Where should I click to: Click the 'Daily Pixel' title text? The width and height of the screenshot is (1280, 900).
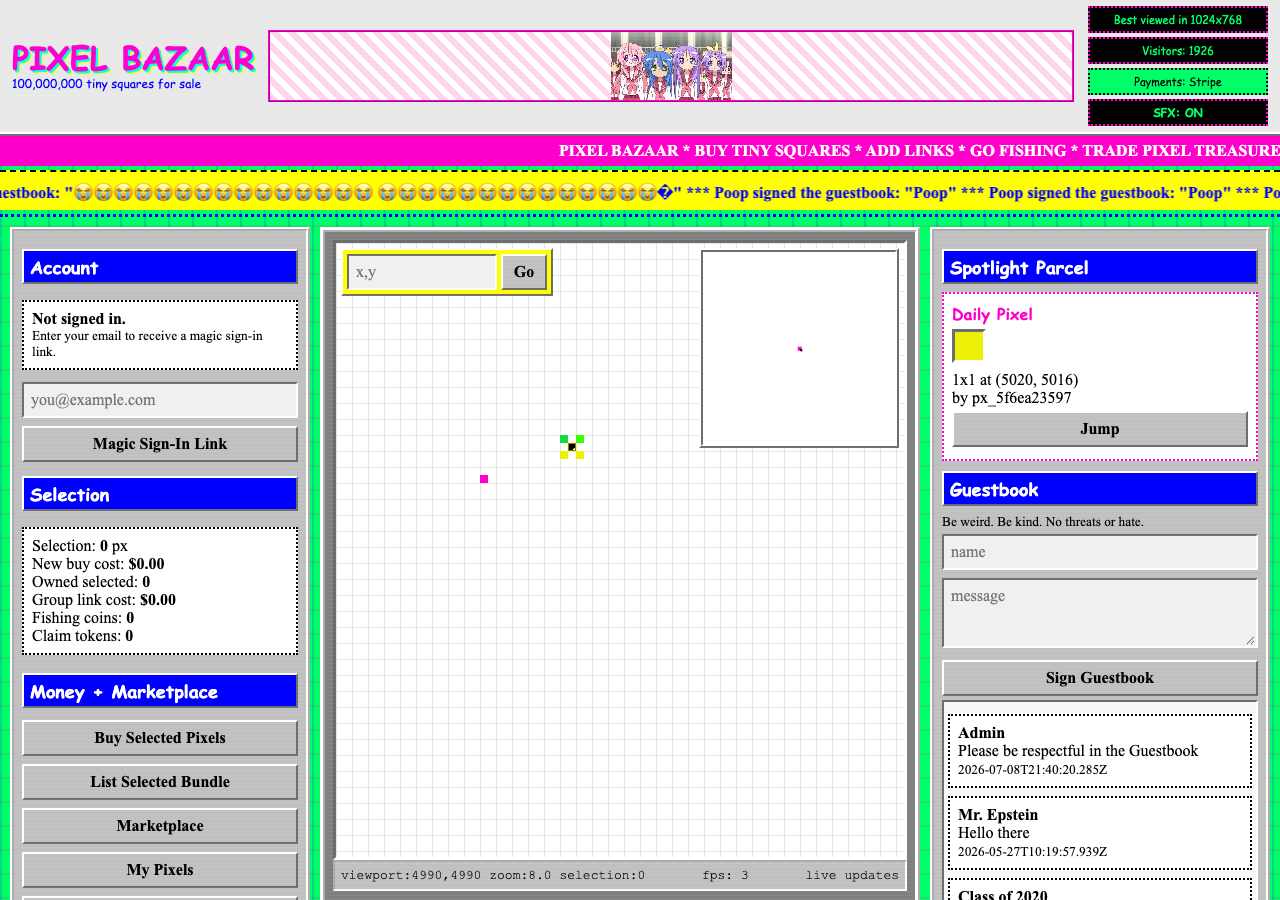coord(992,314)
